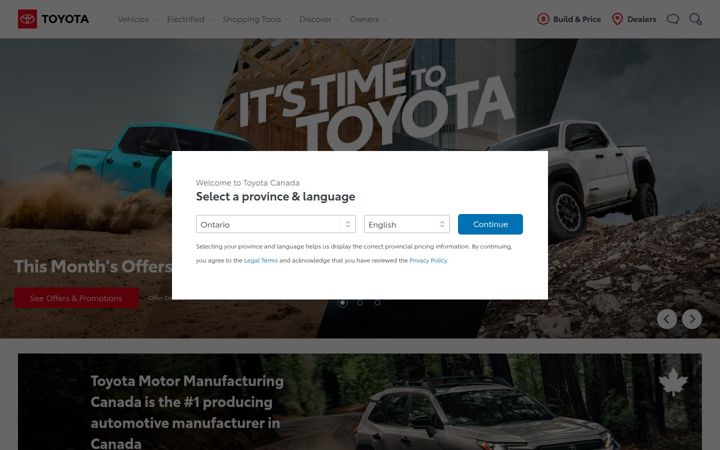Open the Legal Terms link
720x450 pixels.
pos(261,260)
